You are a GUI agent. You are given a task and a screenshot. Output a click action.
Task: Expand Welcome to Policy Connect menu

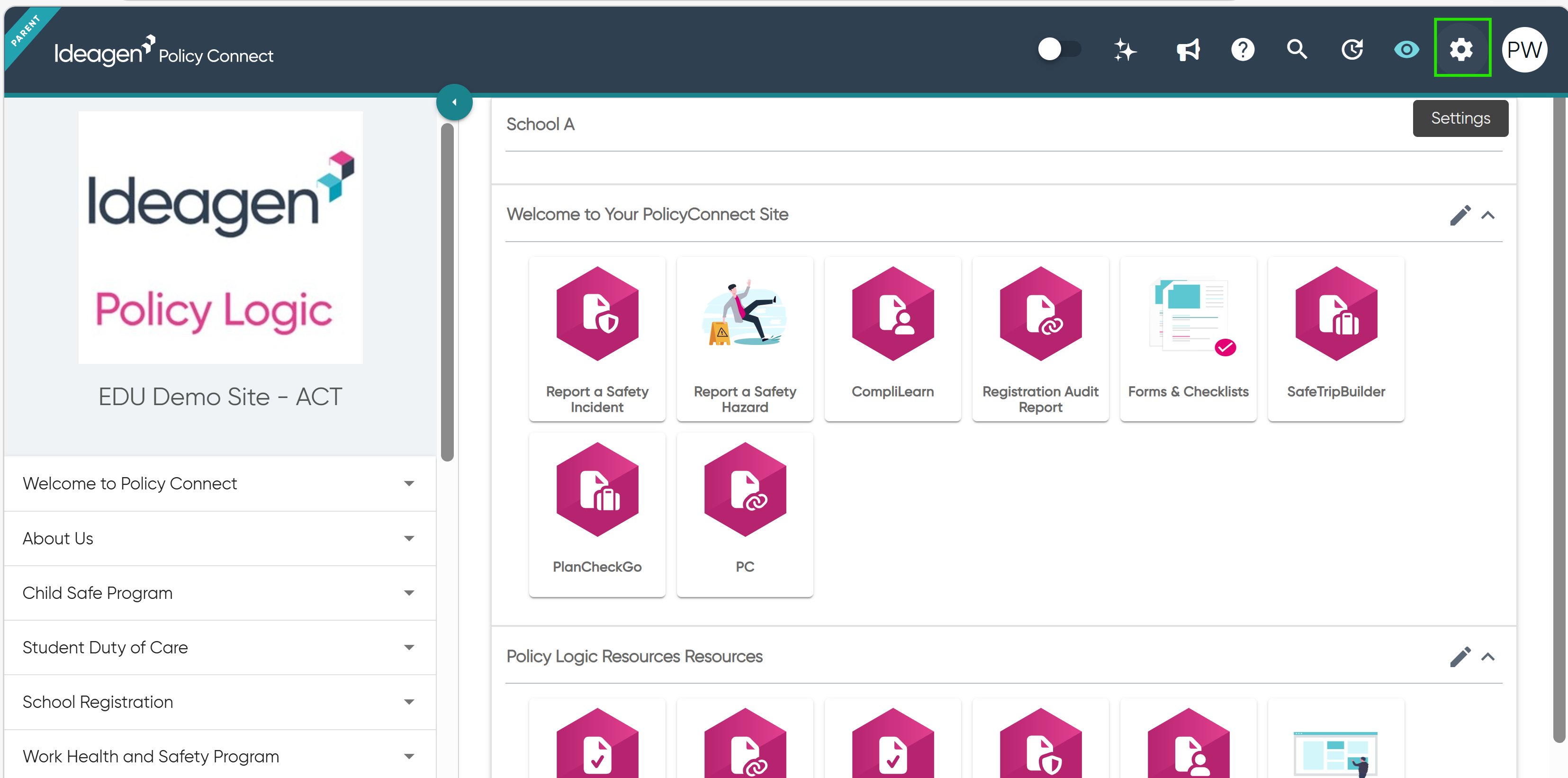point(220,483)
